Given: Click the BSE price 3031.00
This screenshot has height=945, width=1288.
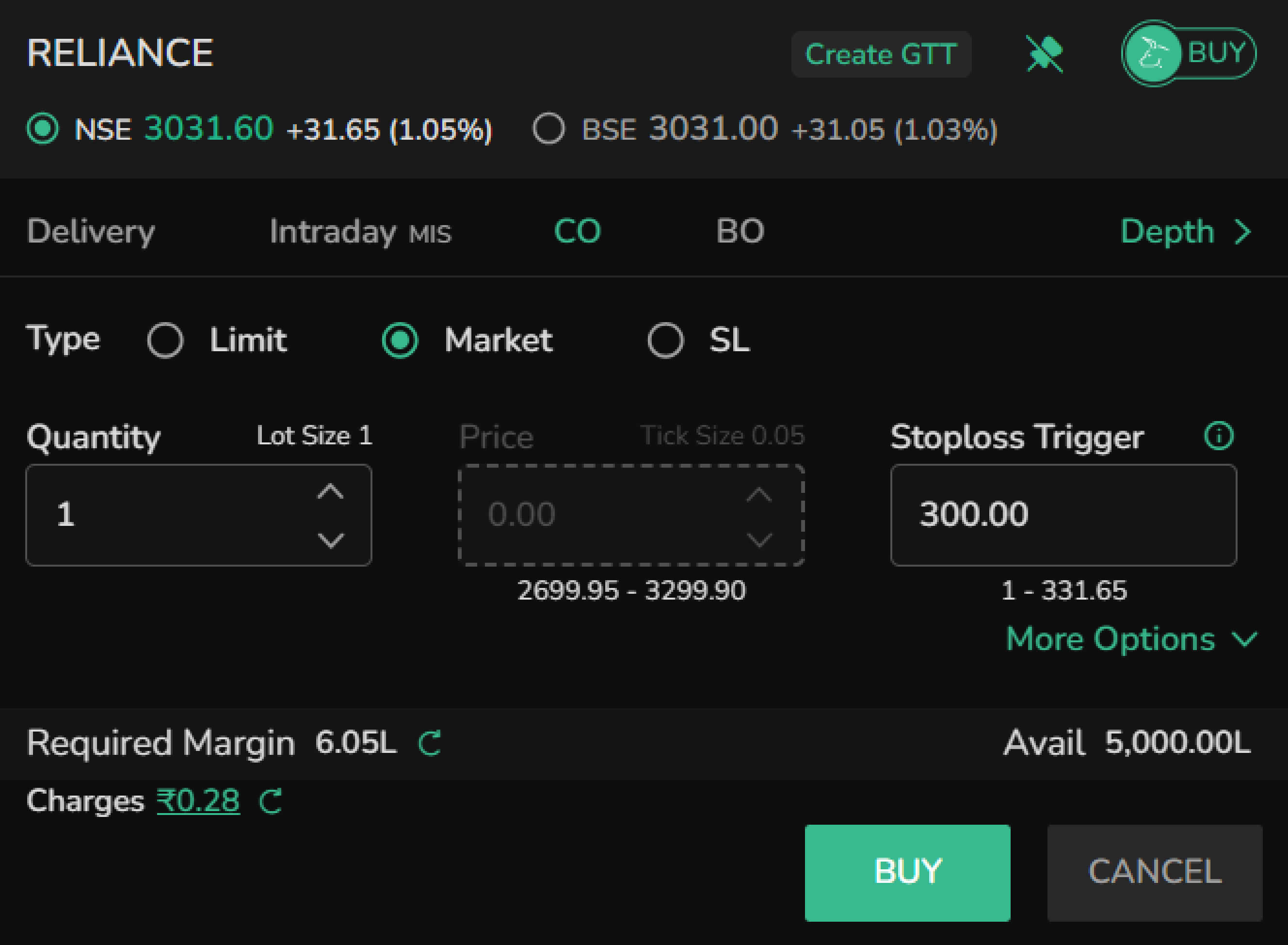Looking at the screenshot, I should [713, 128].
